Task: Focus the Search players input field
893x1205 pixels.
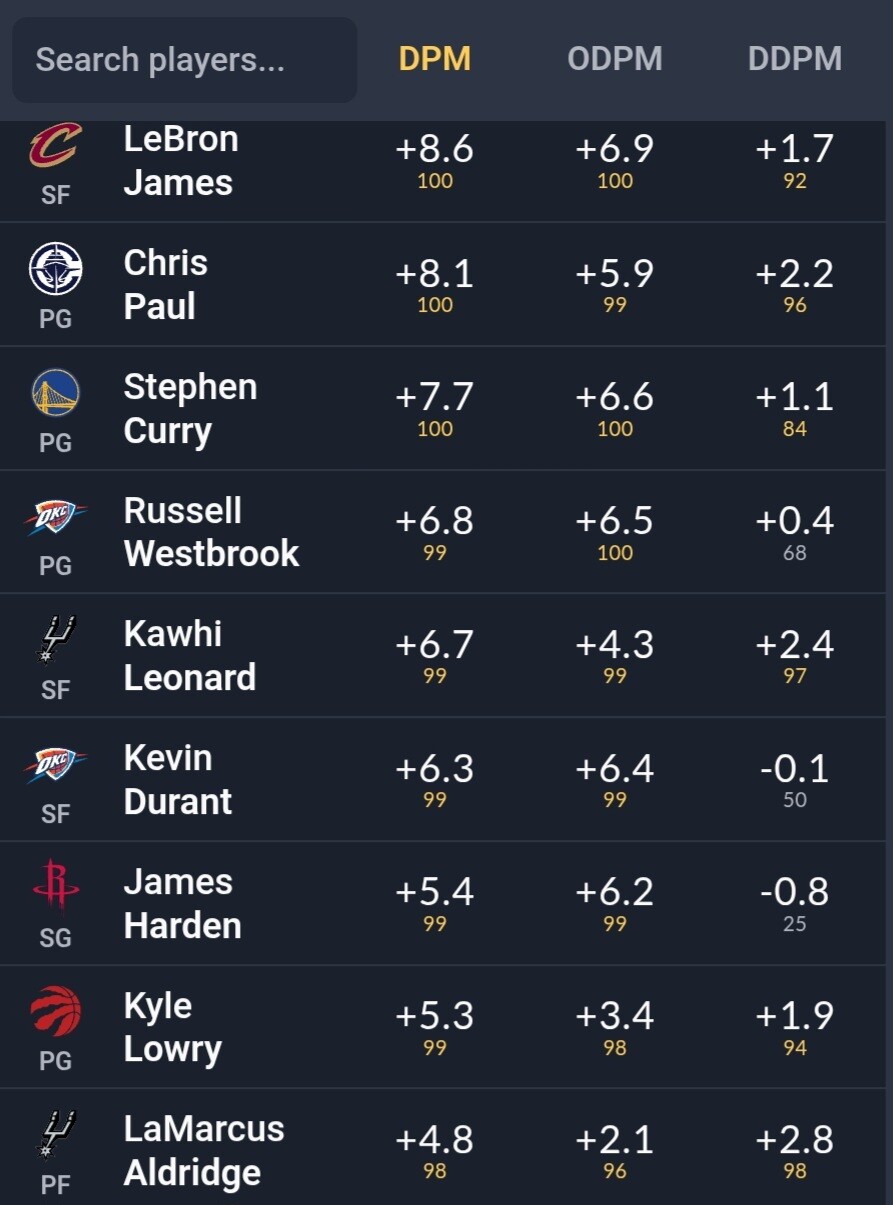Action: (x=185, y=60)
